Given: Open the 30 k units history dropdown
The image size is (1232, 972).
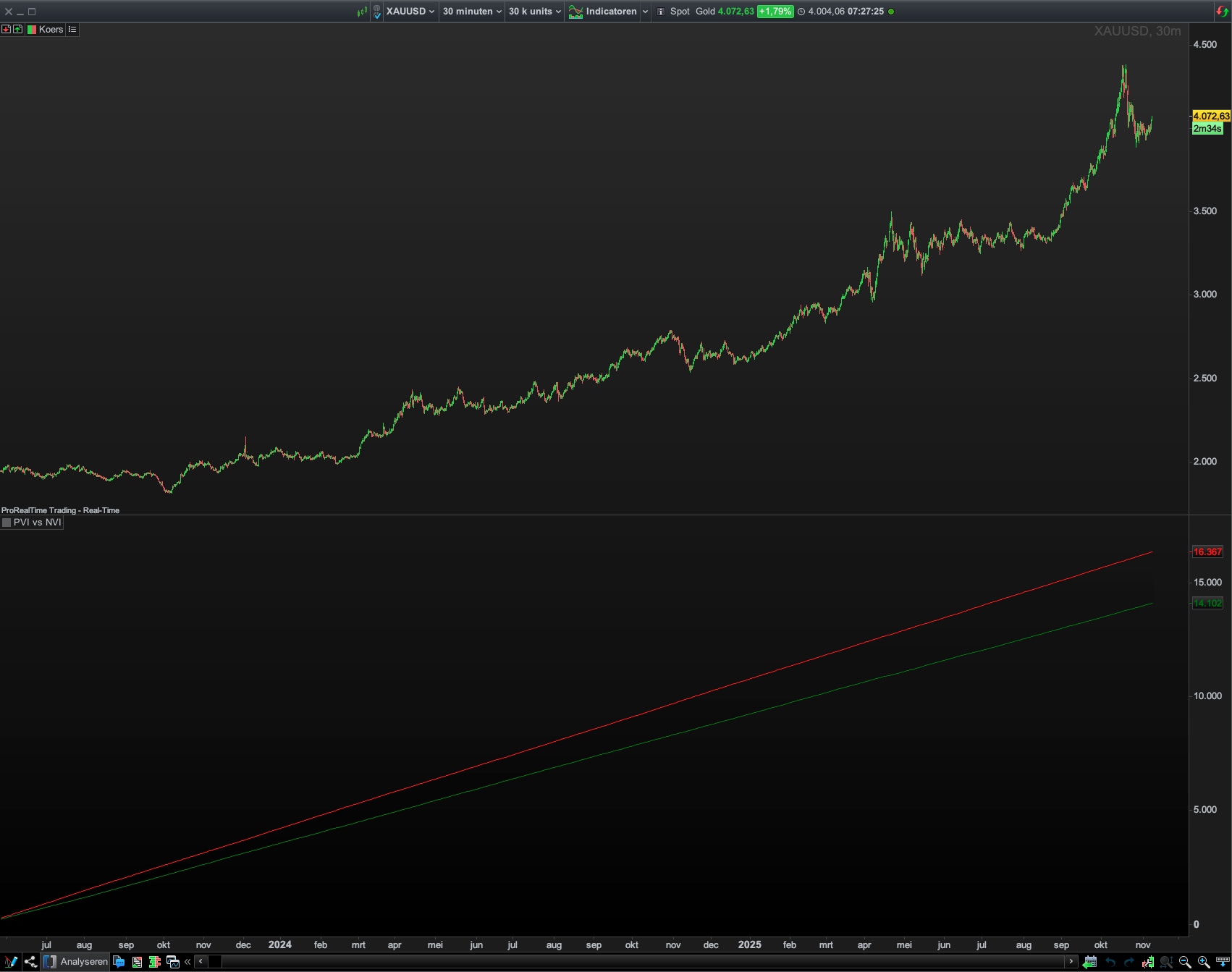Looking at the screenshot, I should [x=535, y=12].
